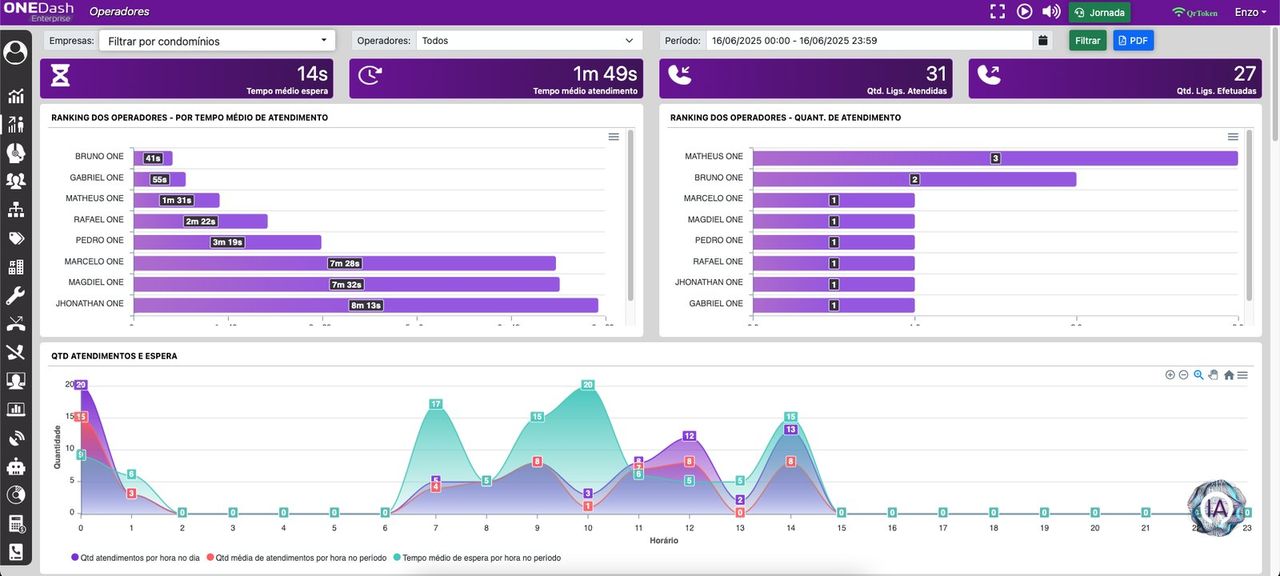Click the scrollbar of quant. atendimento ranking
Screen dimensions: 1280x576
[1249, 215]
